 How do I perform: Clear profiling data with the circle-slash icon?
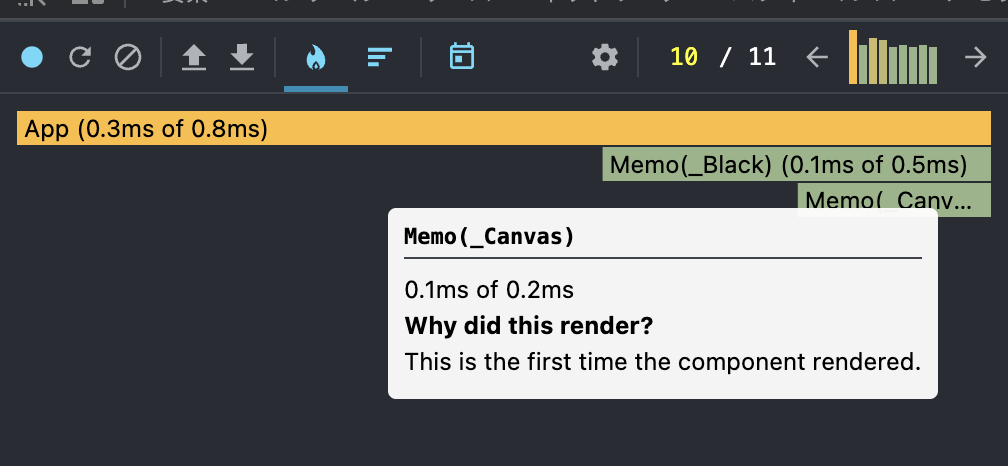[x=128, y=58]
